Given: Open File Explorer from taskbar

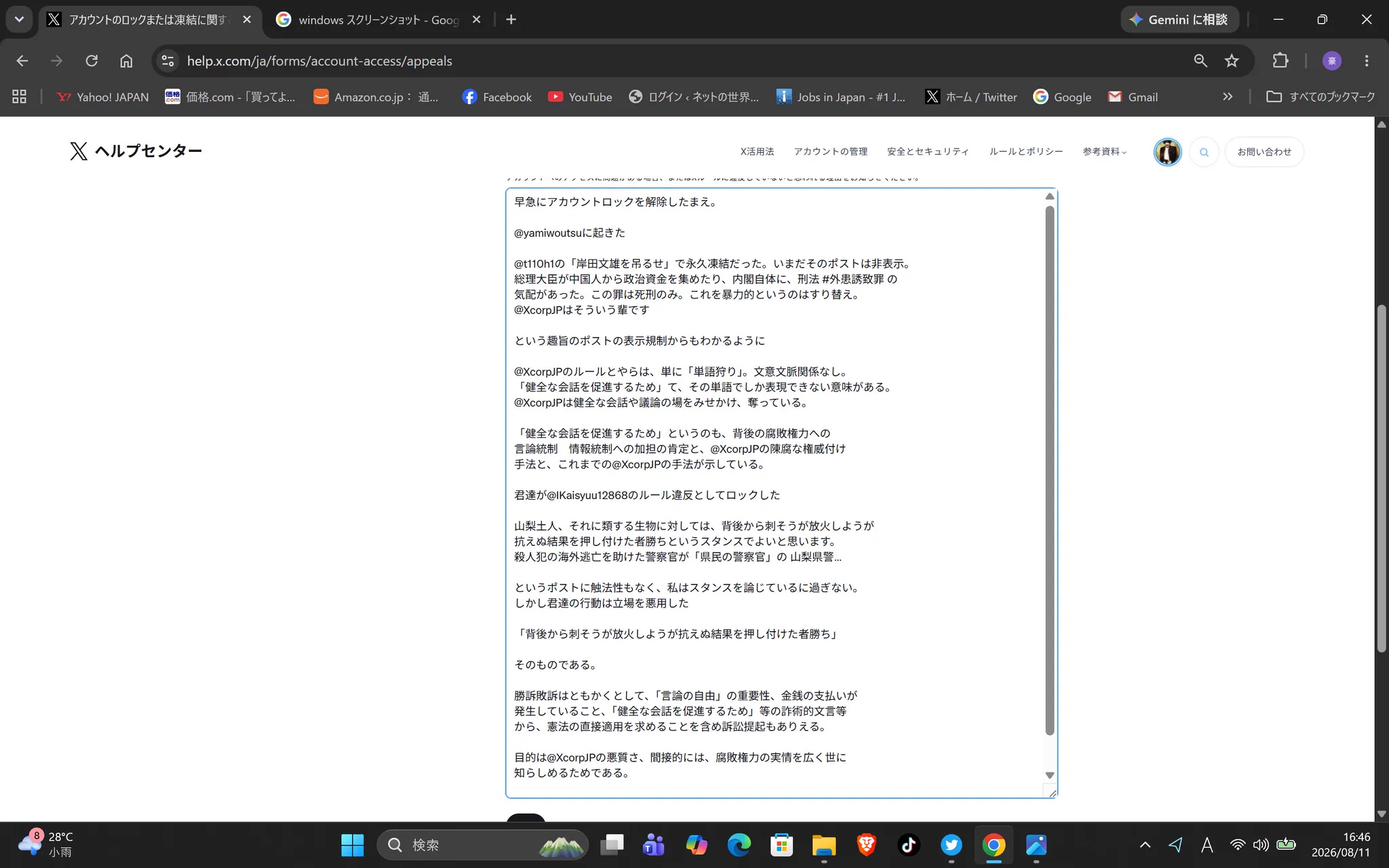Looking at the screenshot, I should [x=824, y=845].
